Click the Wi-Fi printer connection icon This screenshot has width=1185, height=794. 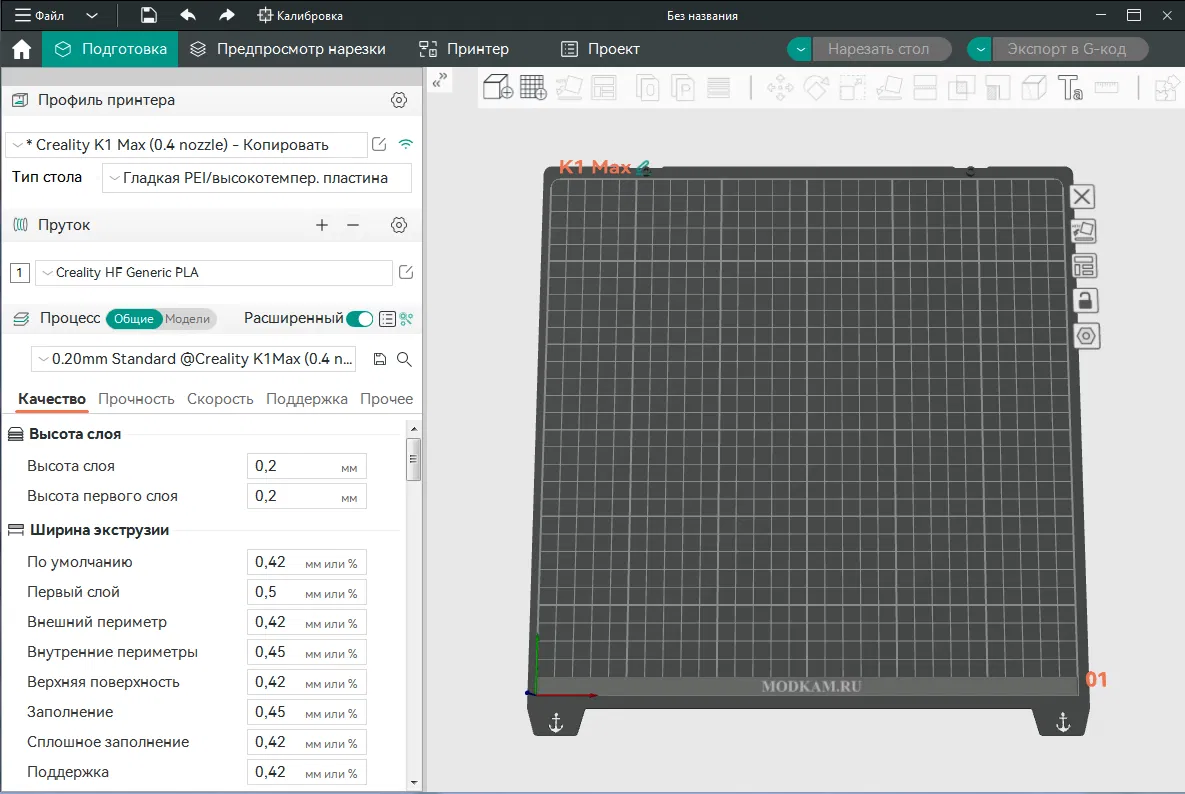405,144
